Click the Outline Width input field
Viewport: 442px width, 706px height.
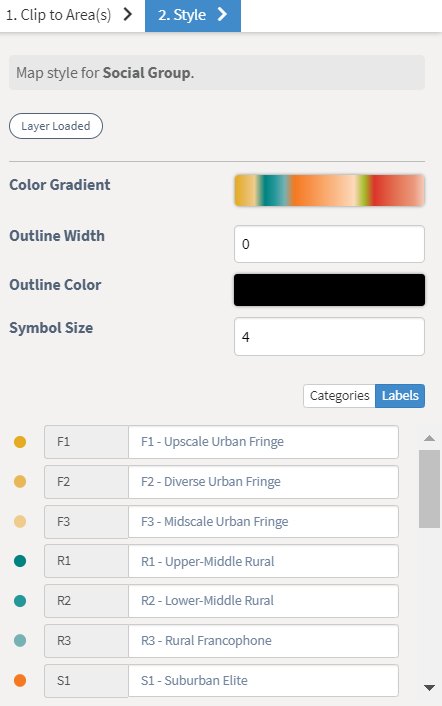click(x=329, y=244)
